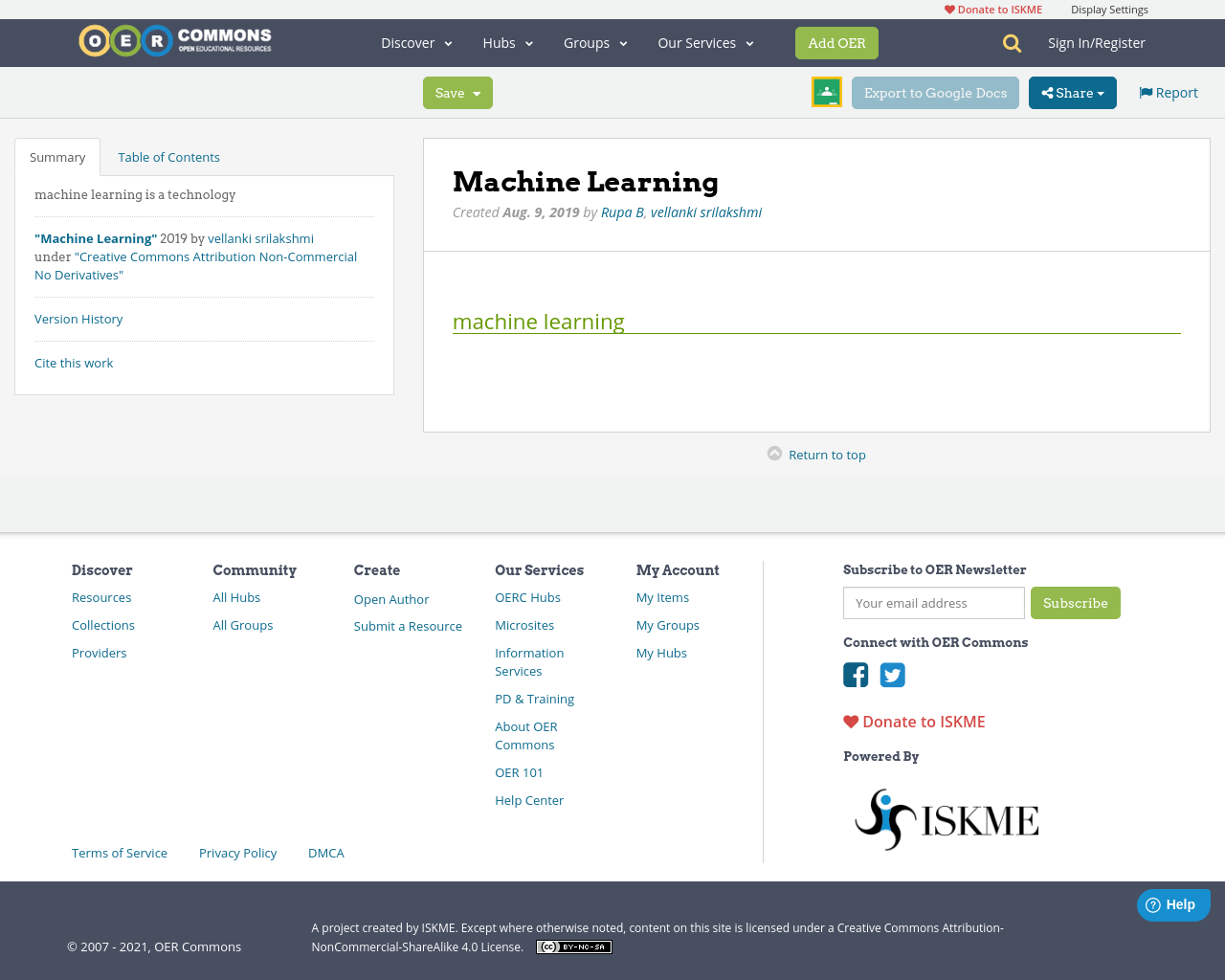Click Donate to ISKME in top bar
Screen dimensions: 1225x980
[x=993, y=10]
